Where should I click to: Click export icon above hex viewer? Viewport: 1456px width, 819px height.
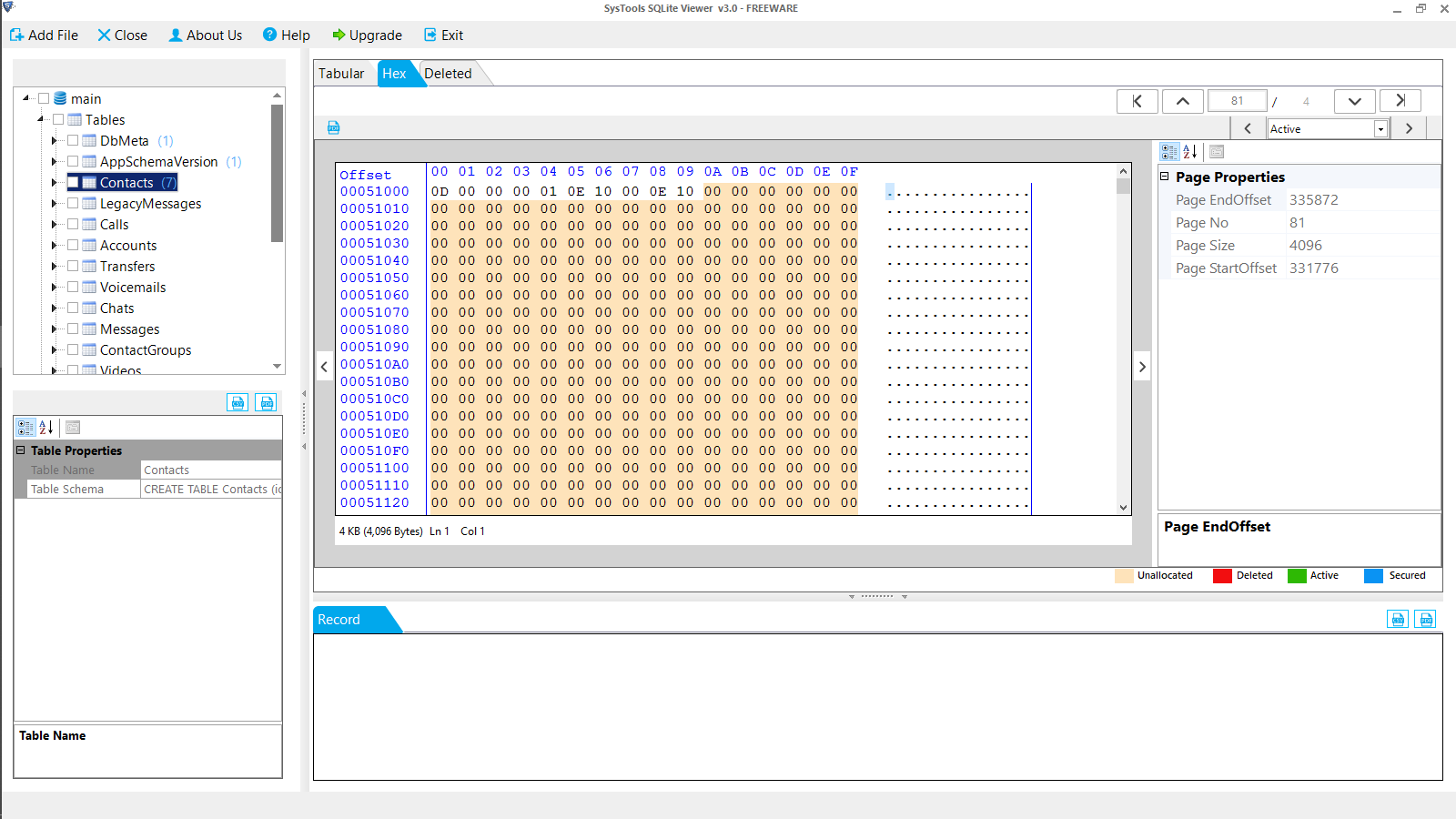tap(334, 127)
